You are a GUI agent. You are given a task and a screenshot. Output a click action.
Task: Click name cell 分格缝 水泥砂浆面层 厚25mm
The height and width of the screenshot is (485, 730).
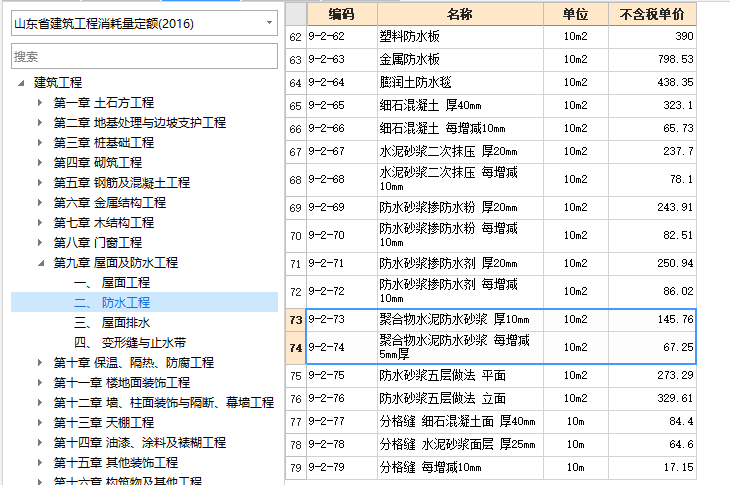coord(460,445)
